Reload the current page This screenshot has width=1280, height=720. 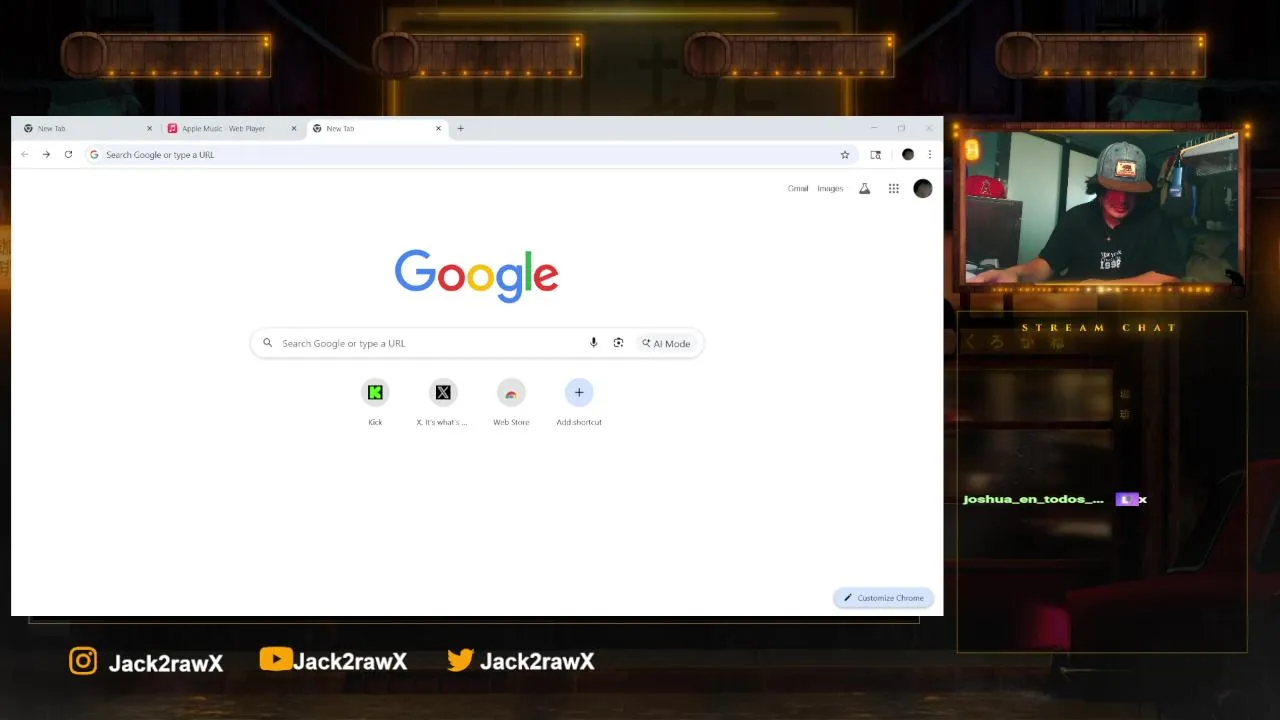coord(68,154)
